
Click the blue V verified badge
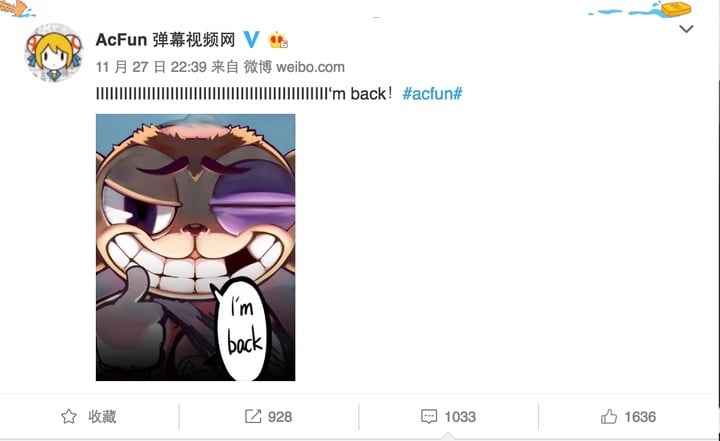[x=251, y=40]
